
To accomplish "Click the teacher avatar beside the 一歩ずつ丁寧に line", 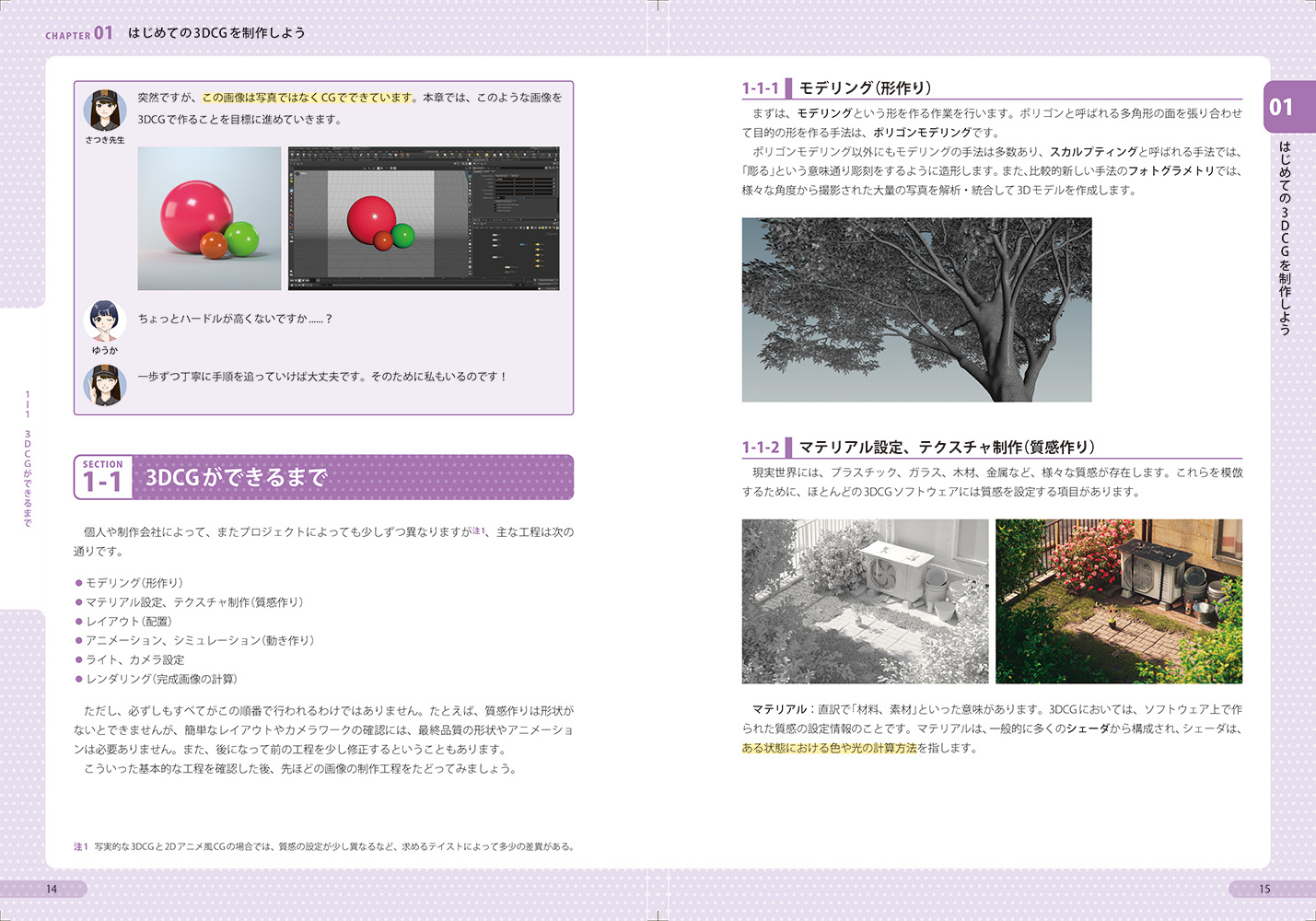I will [x=104, y=384].
